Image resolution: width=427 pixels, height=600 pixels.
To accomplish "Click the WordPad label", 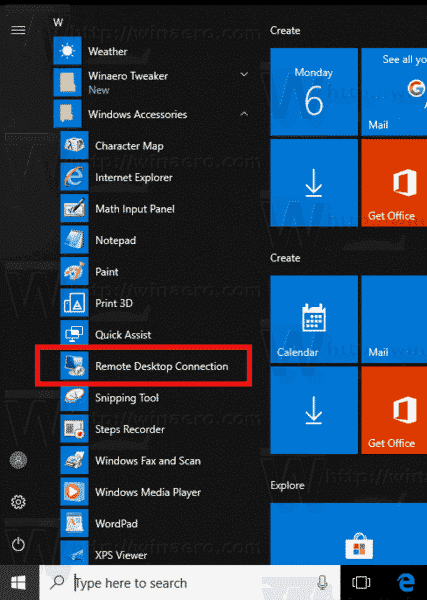I will (x=116, y=523).
